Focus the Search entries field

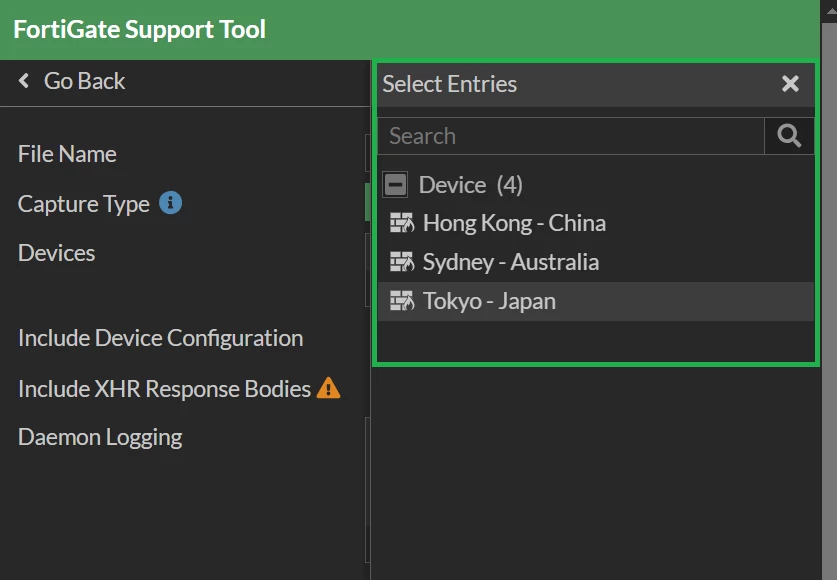point(571,136)
